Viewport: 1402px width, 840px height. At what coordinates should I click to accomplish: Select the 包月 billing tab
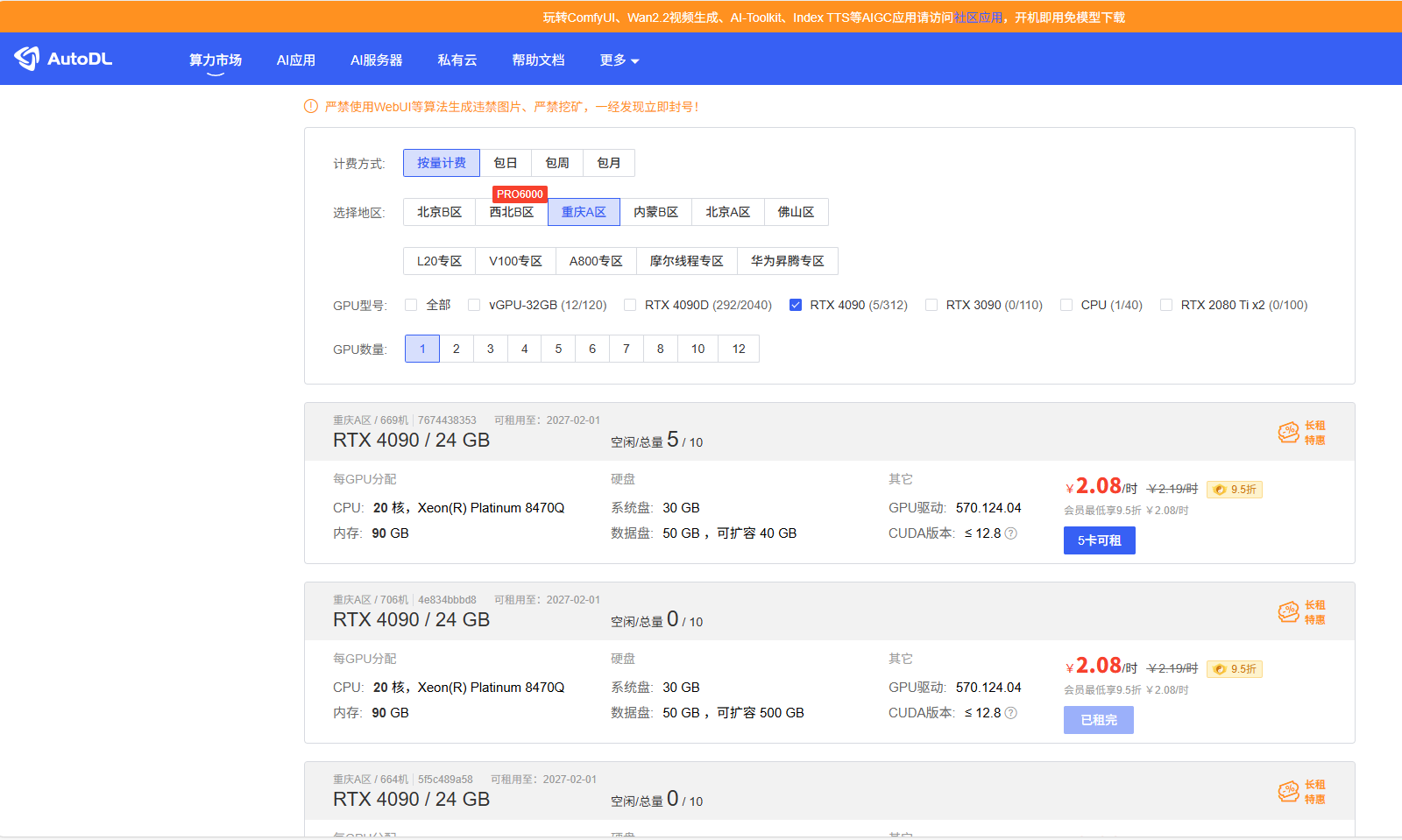(x=608, y=163)
